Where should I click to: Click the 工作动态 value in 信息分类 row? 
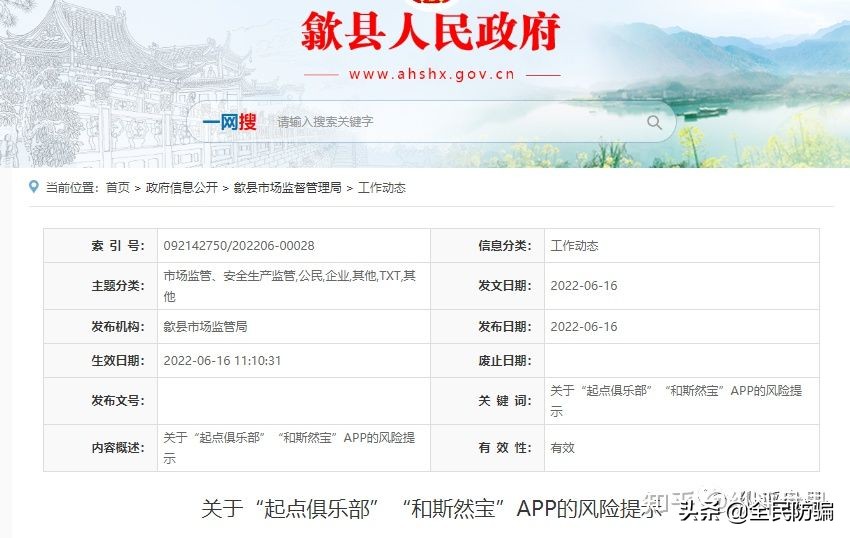(x=574, y=246)
